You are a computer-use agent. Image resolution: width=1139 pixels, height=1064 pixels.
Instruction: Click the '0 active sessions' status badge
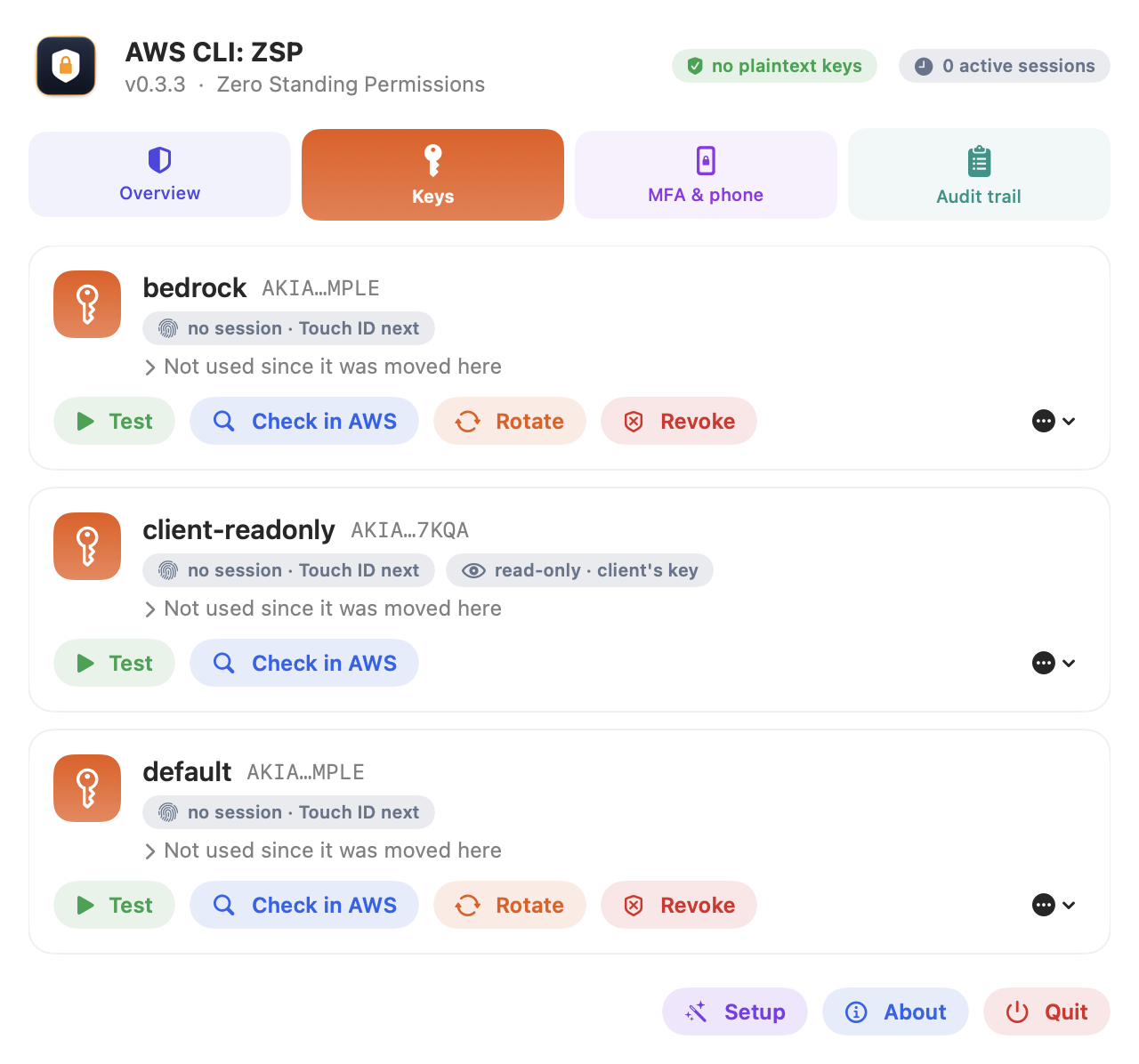(x=1005, y=66)
